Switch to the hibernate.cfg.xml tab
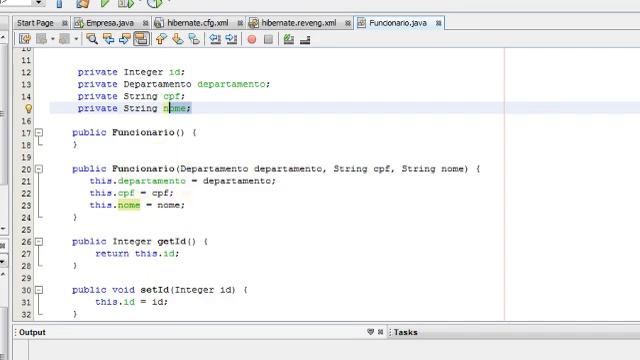 pos(198,23)
